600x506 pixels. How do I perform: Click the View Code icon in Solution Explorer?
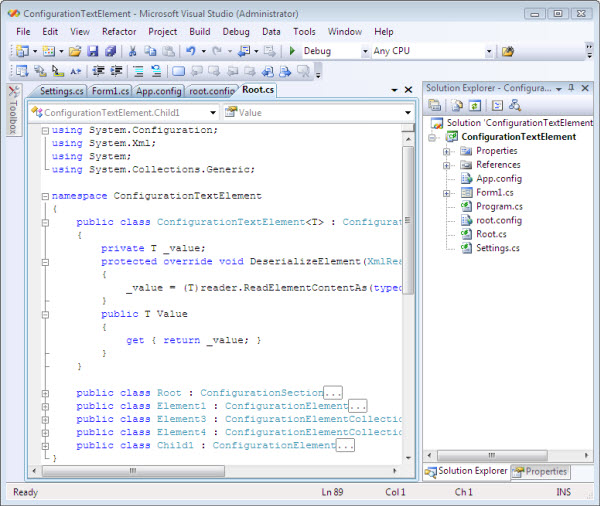497,105
